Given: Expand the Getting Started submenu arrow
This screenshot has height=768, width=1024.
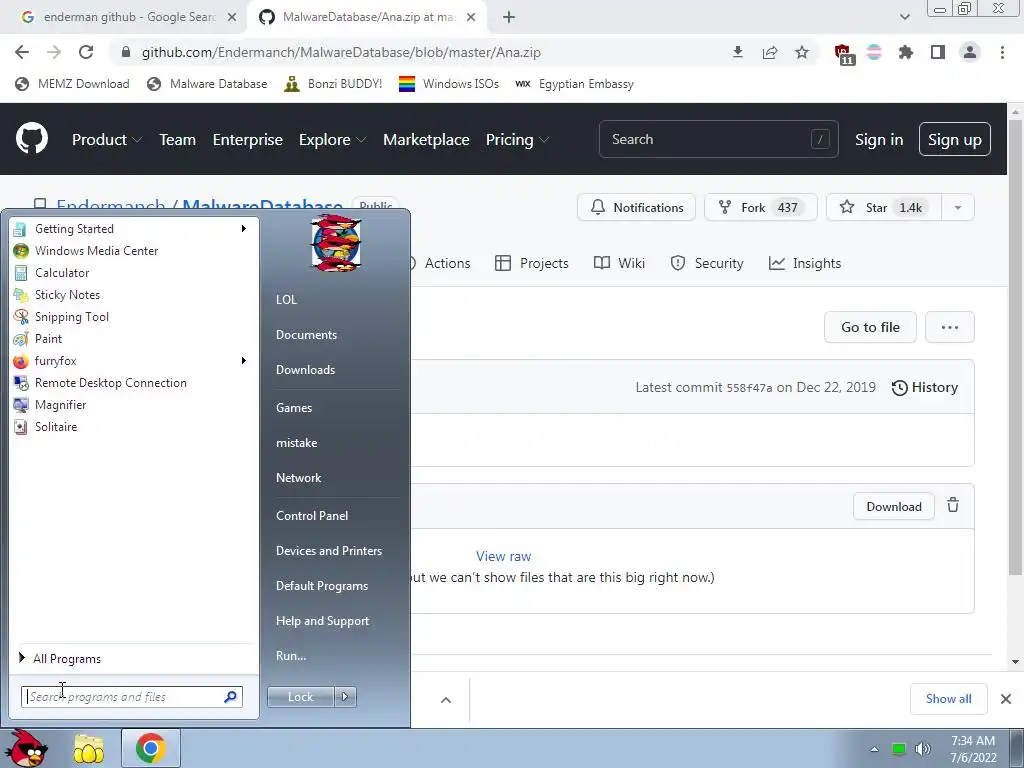Looking at the screenshot, I should point(244,229).
